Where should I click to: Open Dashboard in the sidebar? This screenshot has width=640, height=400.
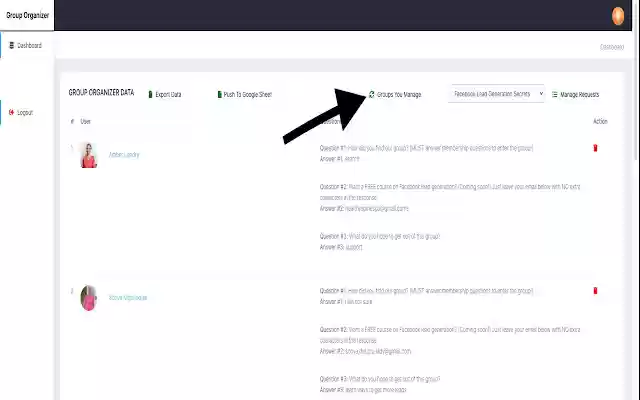27,45
